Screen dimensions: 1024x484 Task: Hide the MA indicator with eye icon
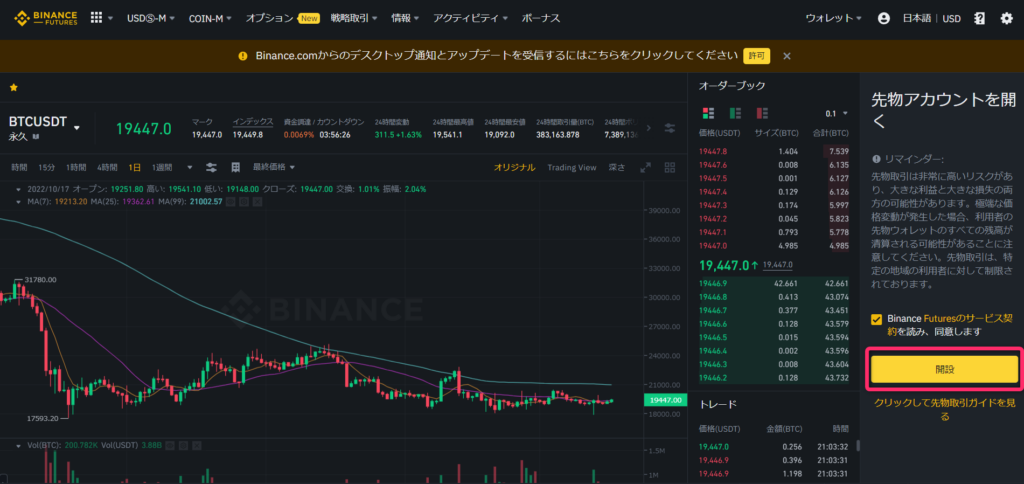pos(231,201)
